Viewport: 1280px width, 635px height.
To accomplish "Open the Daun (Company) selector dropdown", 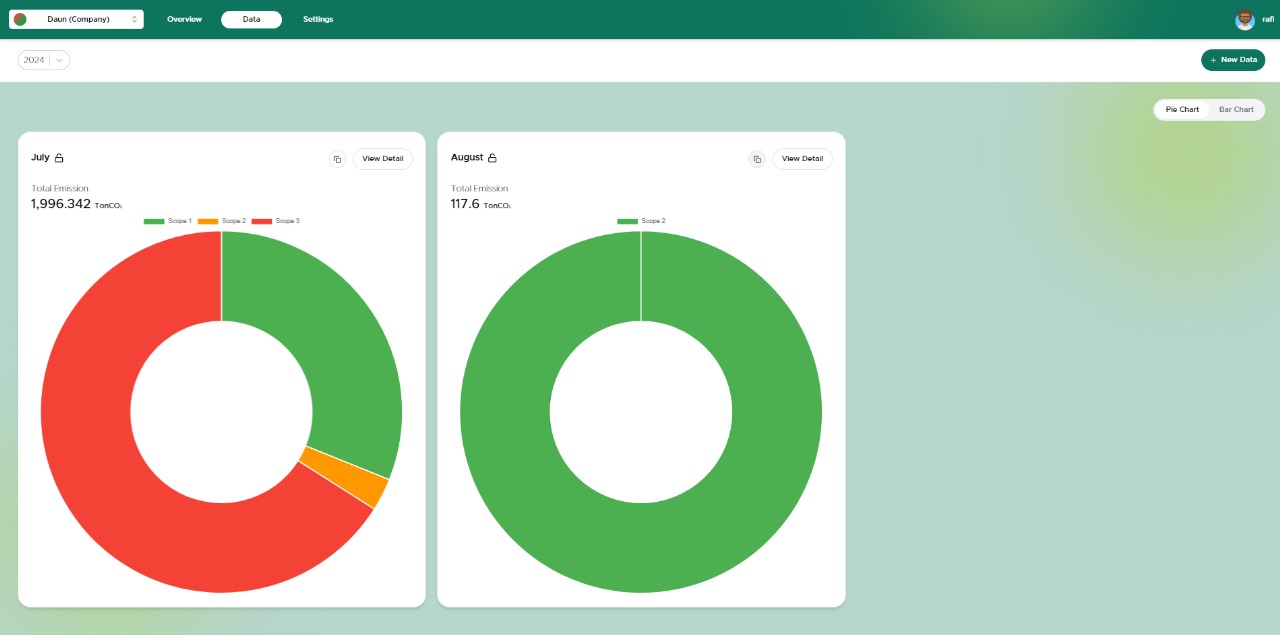I will coord(77,19).
